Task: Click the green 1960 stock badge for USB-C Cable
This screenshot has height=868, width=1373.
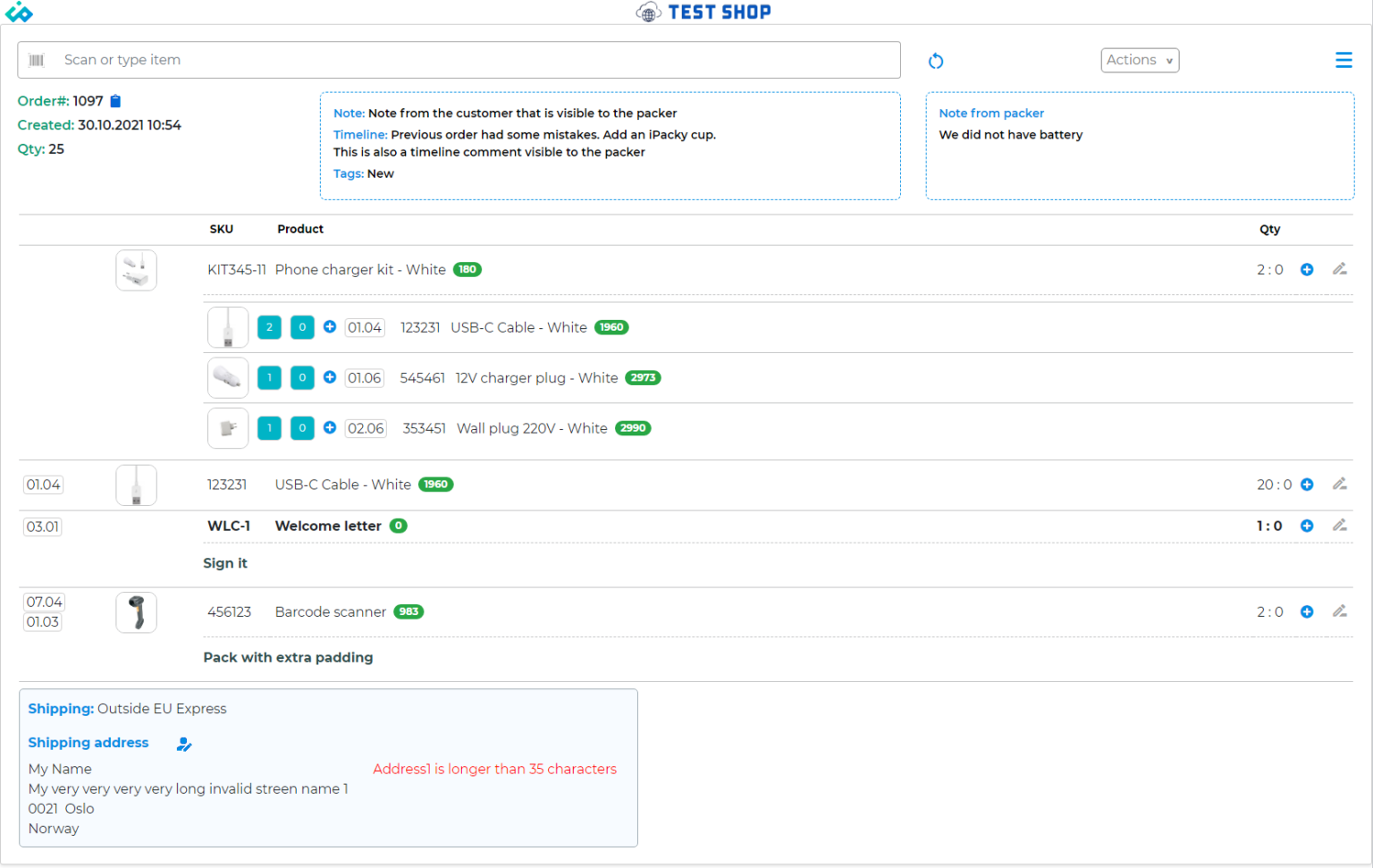Action: click(435, 485)
